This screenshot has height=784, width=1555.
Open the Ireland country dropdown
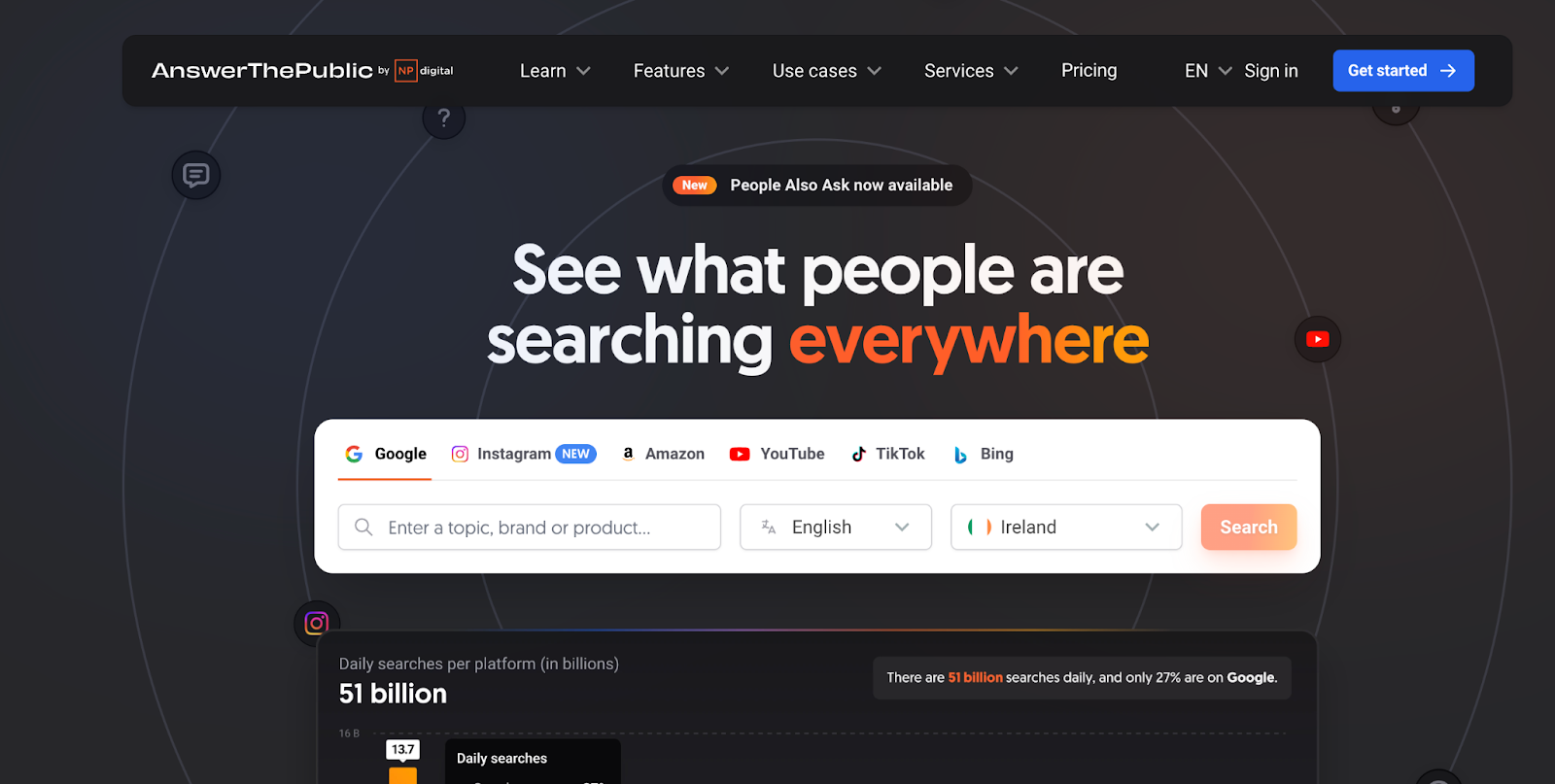[1066, 527]
